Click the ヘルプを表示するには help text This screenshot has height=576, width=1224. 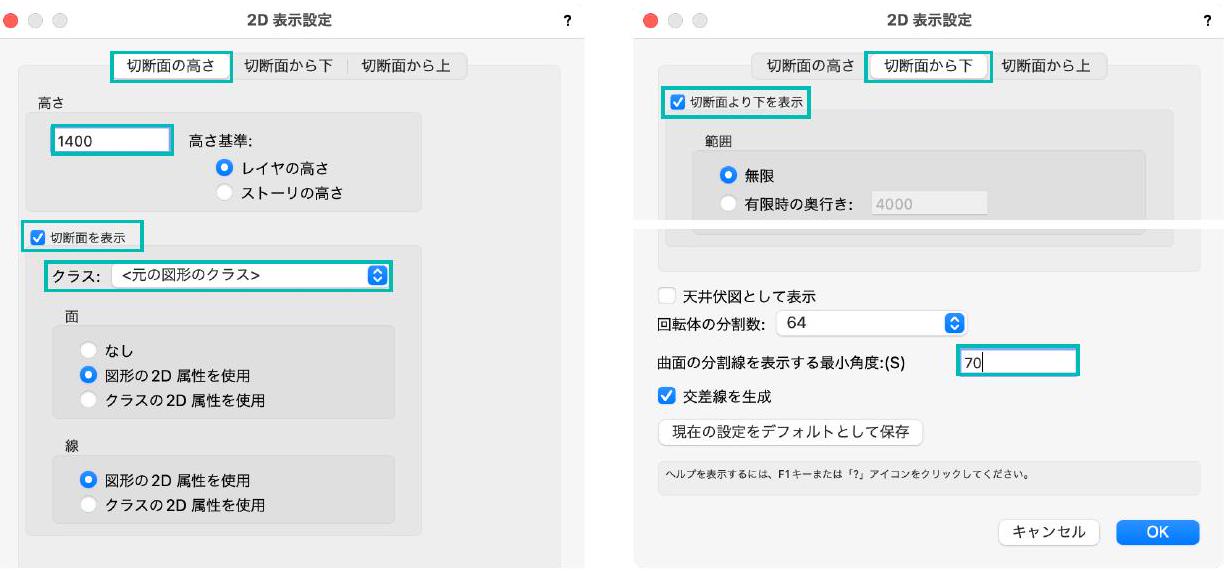(x=846, y=474)
